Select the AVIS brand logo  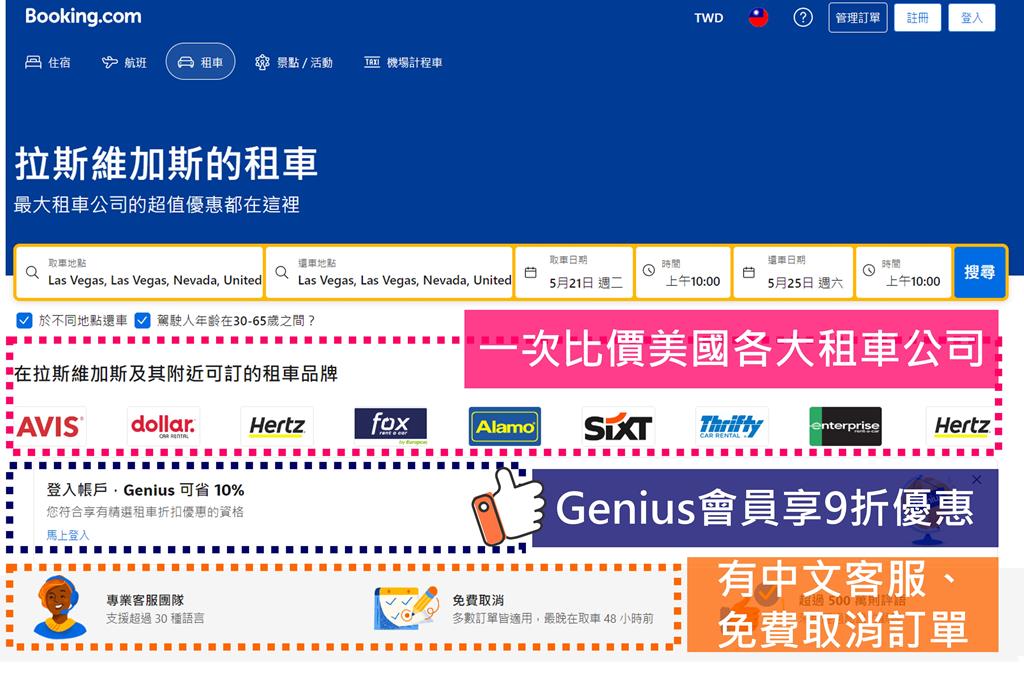[x=50, y=426]
